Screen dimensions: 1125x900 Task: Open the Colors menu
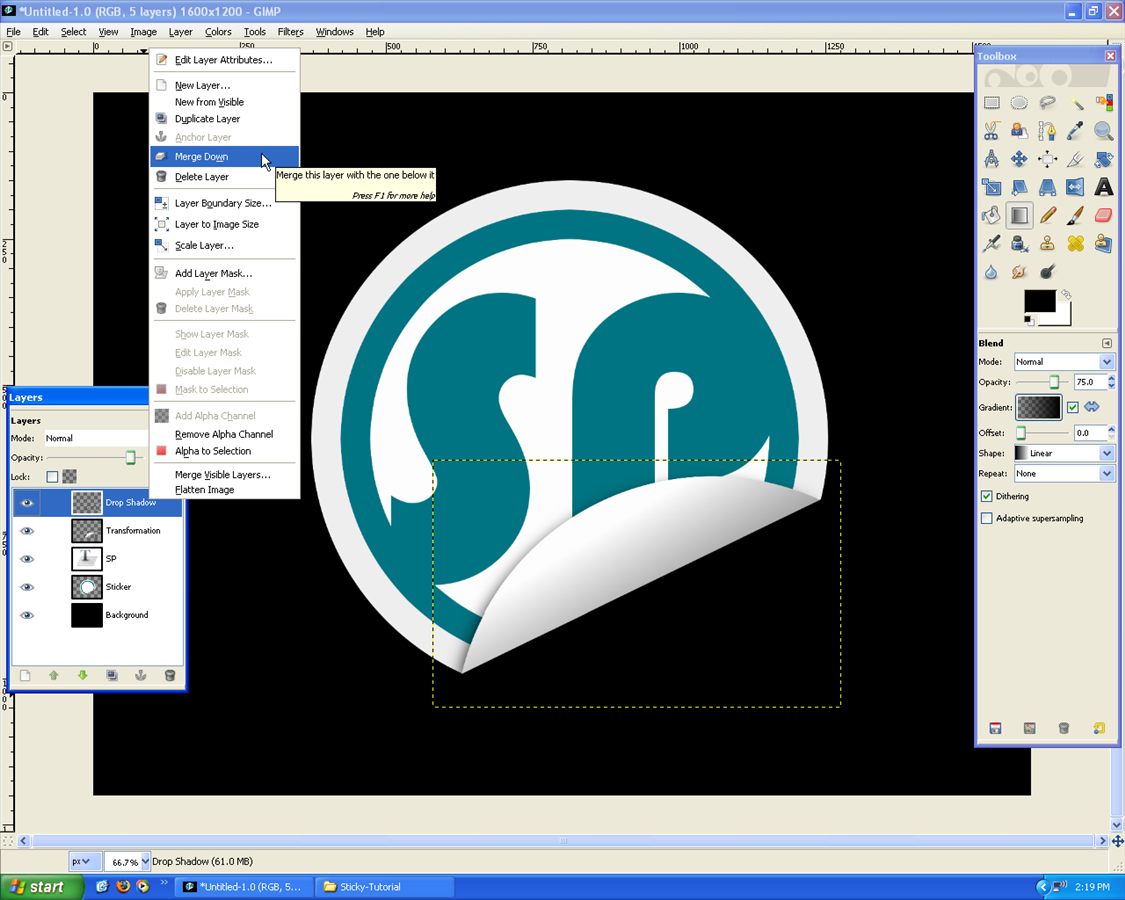pyautogui.click(x=218, y=32)
